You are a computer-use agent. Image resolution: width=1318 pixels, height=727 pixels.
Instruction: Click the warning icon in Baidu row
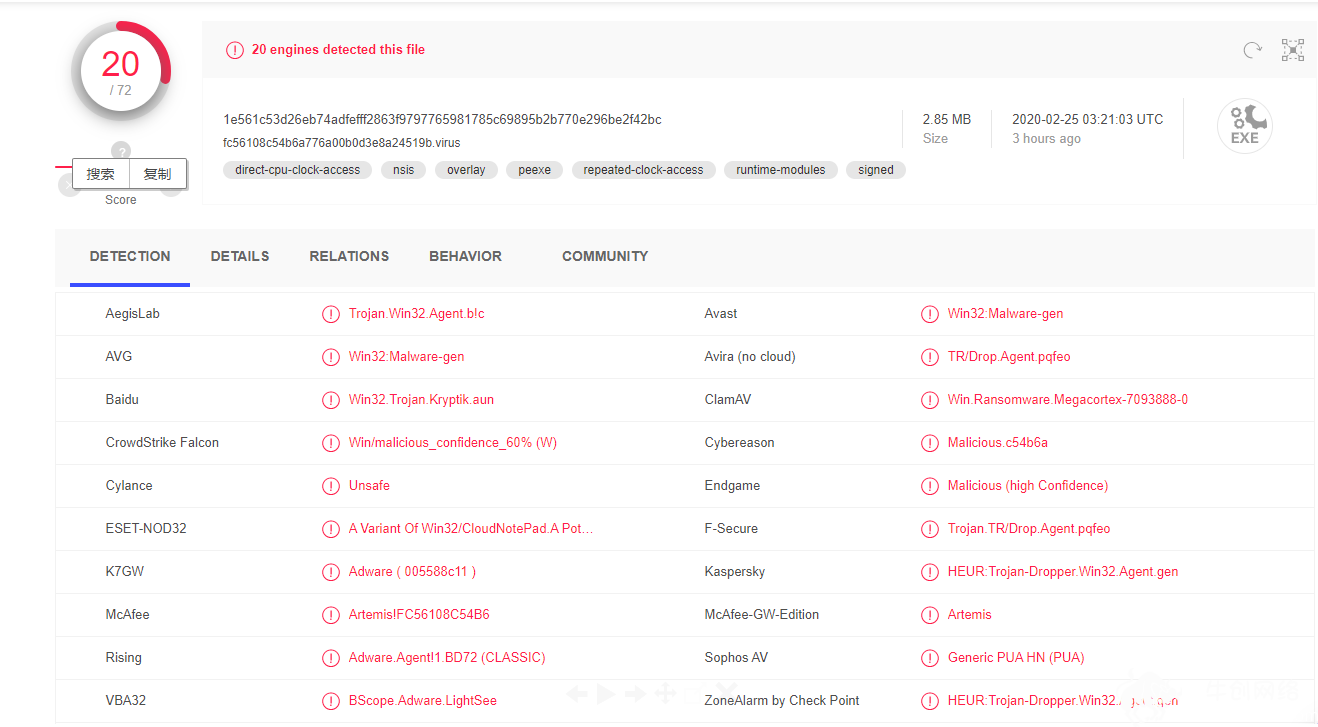pos(331,400)
